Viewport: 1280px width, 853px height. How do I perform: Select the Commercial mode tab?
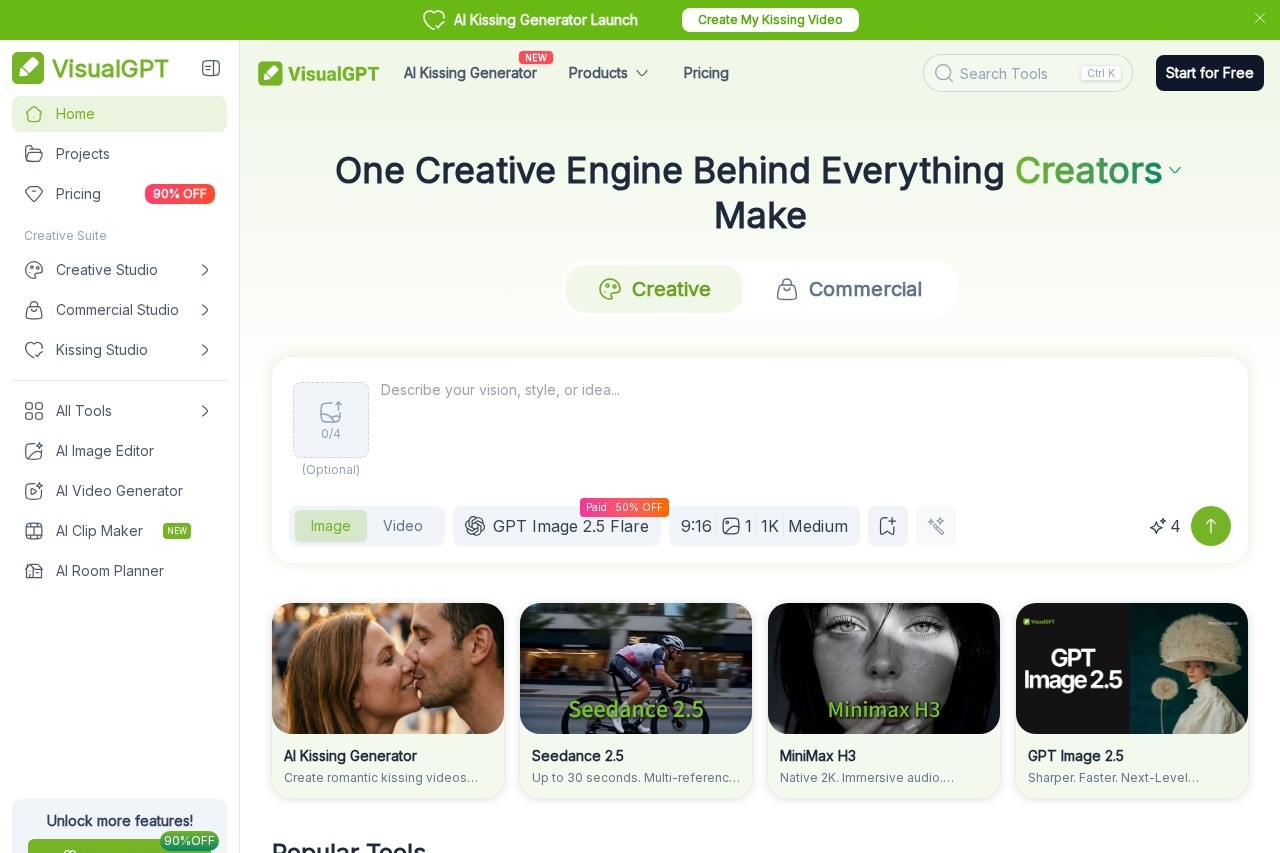click(849, 289)
